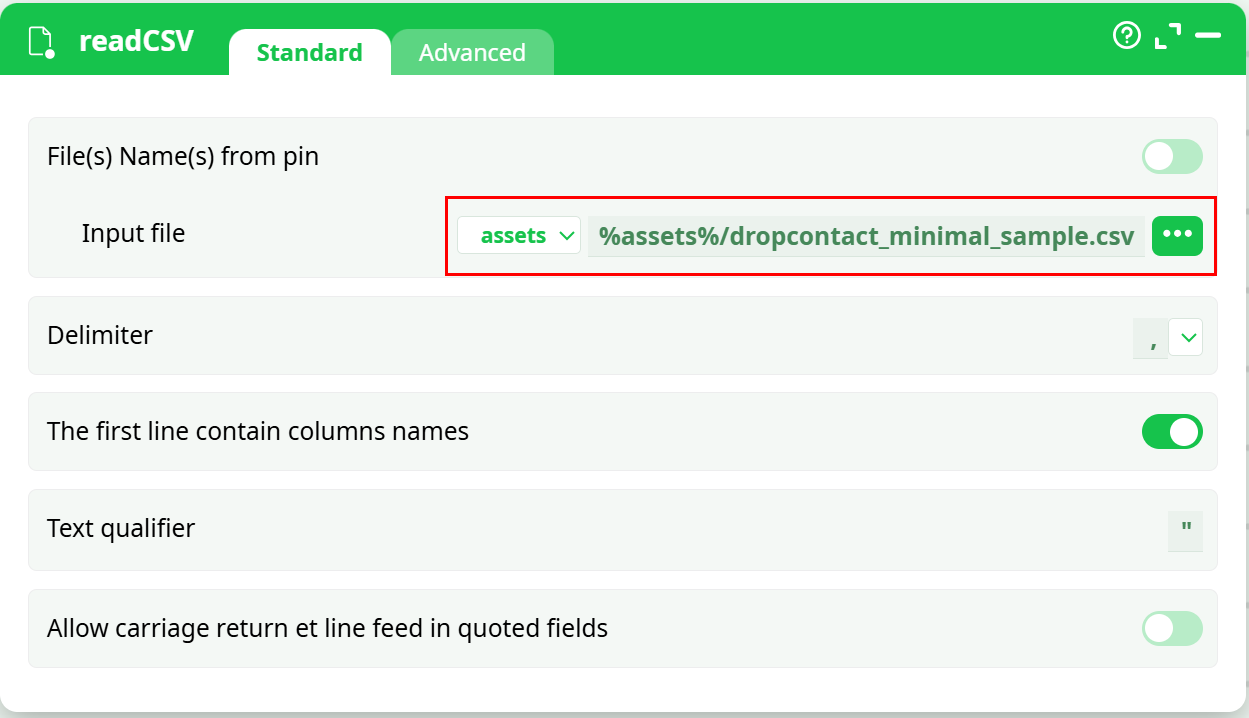Click the readCSV file icon
The width and height of the screenshot is (1249, 718).
(41, 42)
